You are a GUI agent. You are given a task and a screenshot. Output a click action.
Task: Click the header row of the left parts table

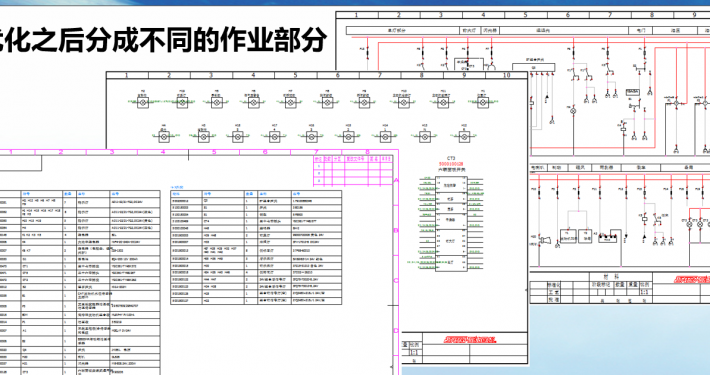pyautogui.click(x=80, y=193)
